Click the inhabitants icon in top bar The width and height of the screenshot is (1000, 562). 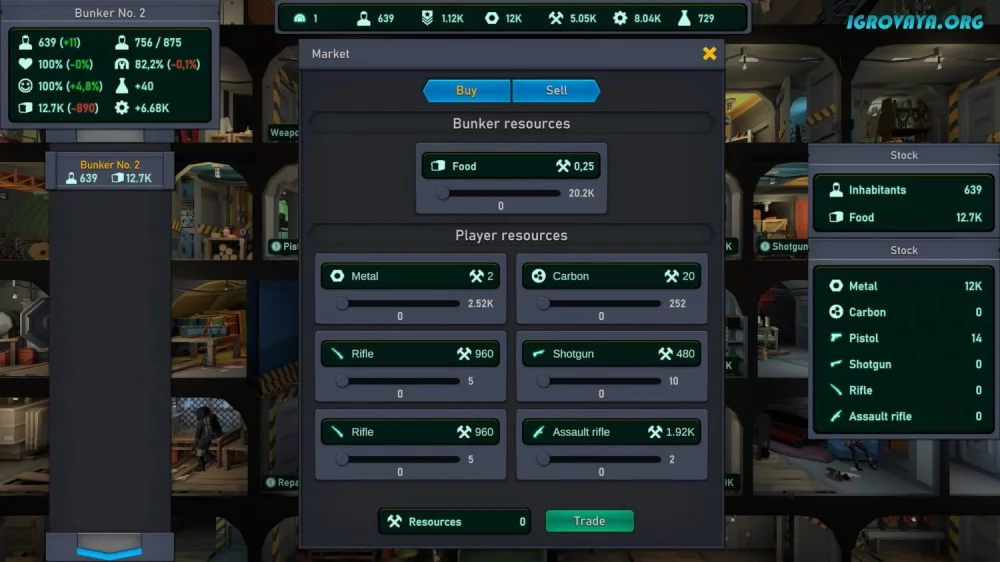click(364, 18)
